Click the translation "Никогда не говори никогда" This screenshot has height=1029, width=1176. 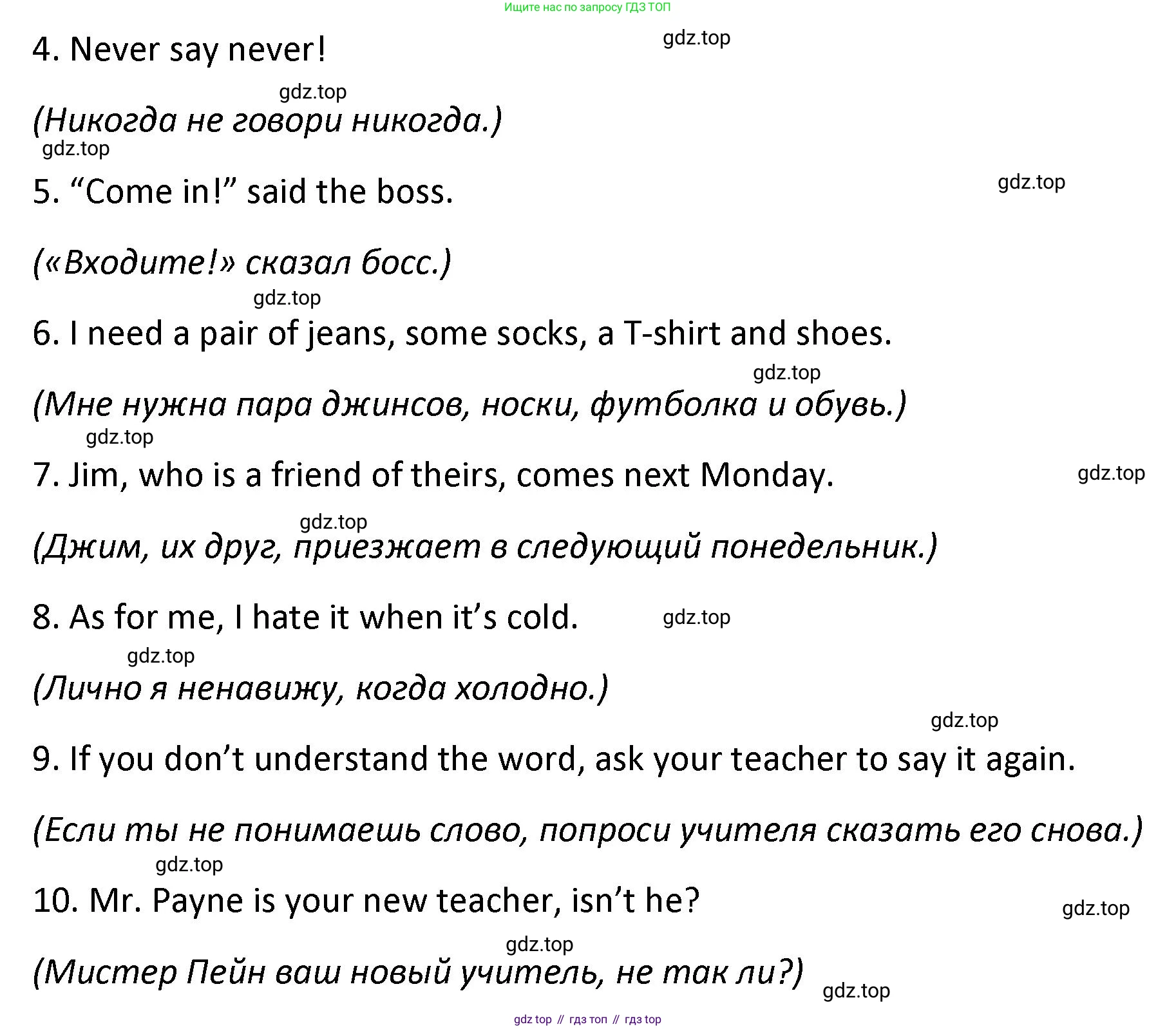click(x=267, y=120)
